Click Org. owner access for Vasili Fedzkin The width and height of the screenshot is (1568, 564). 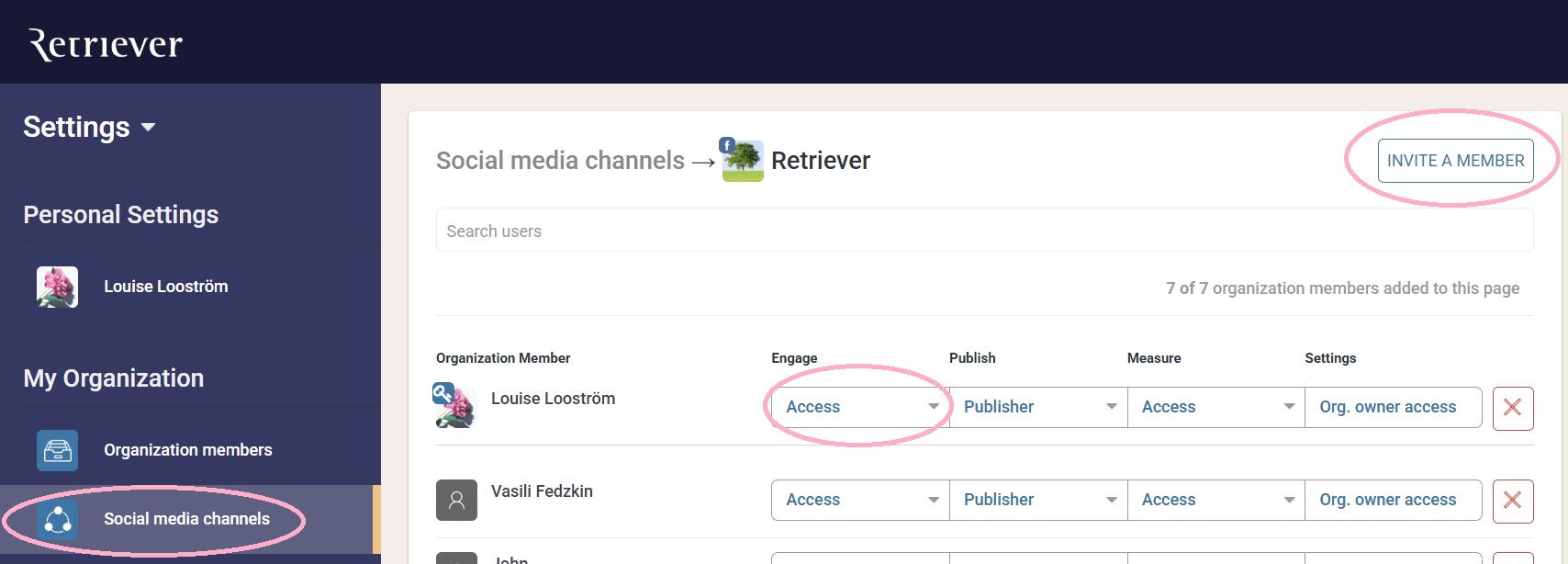(1394, 500)
